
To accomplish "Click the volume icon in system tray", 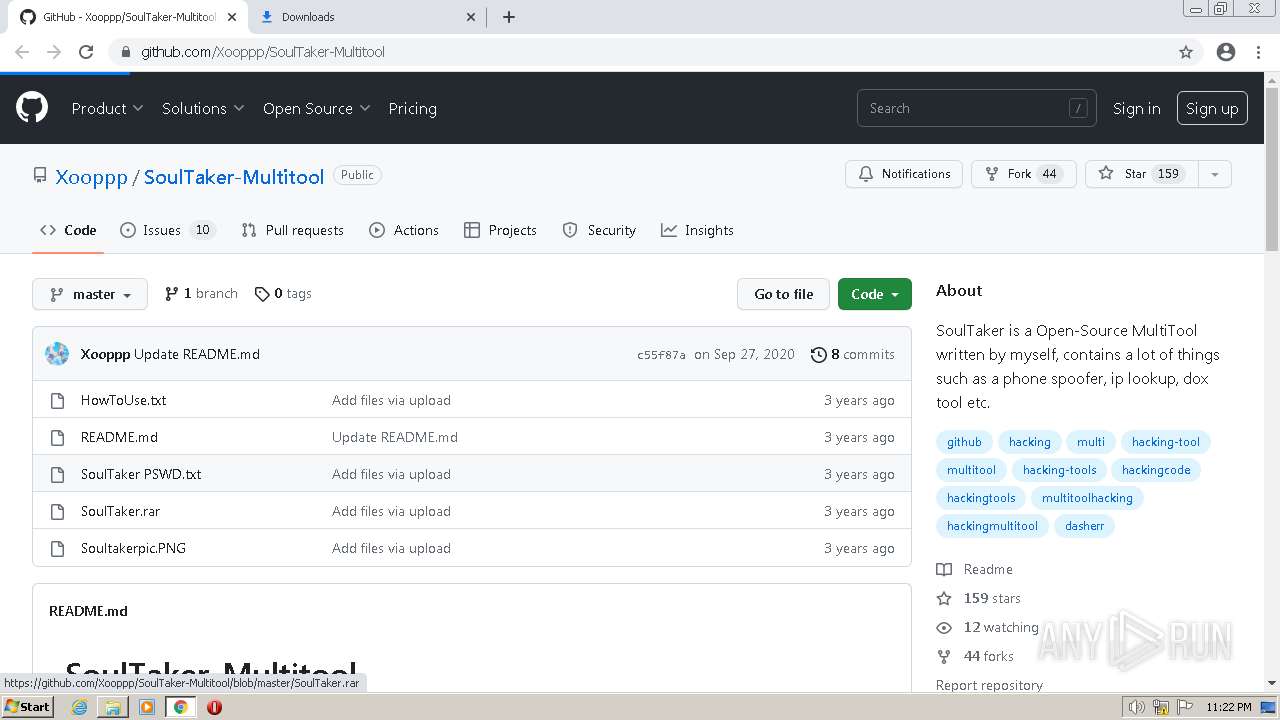I will (x=1137, y=707).
